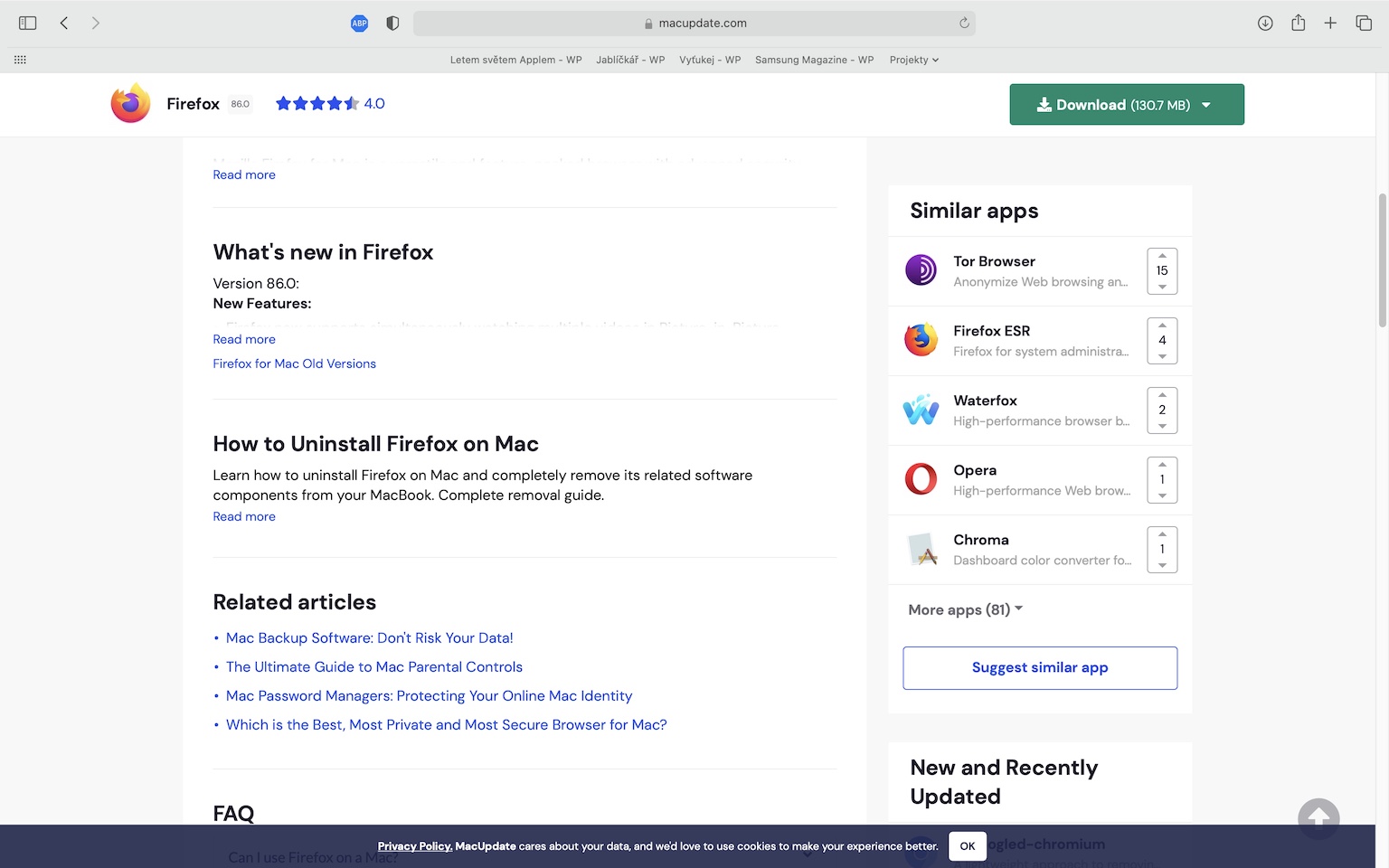Screen dimensions: 1389x868
Task: Go back to the previous page
Action: point(64,23)
